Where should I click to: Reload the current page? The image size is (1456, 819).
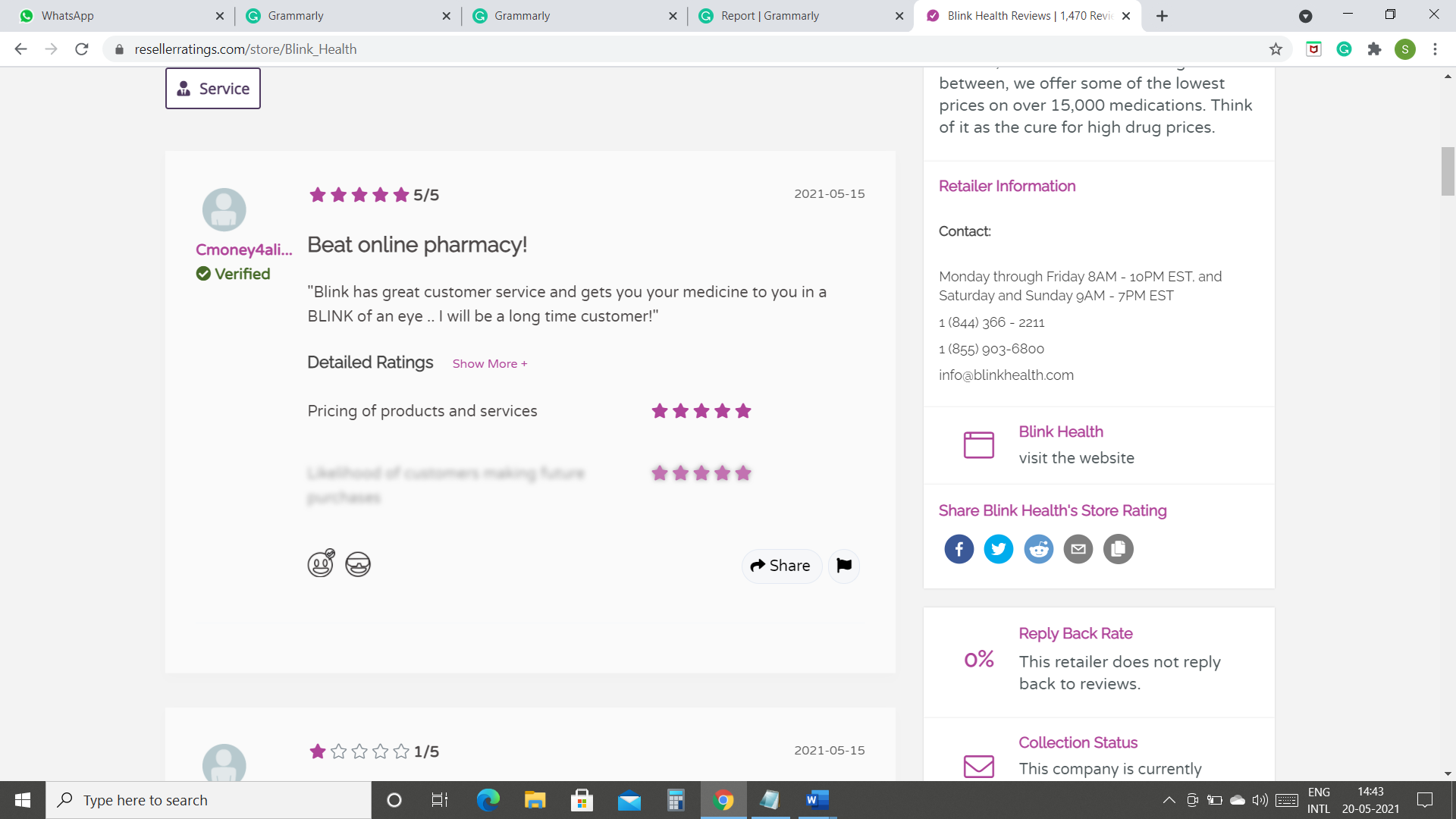[x=82, y=49]
